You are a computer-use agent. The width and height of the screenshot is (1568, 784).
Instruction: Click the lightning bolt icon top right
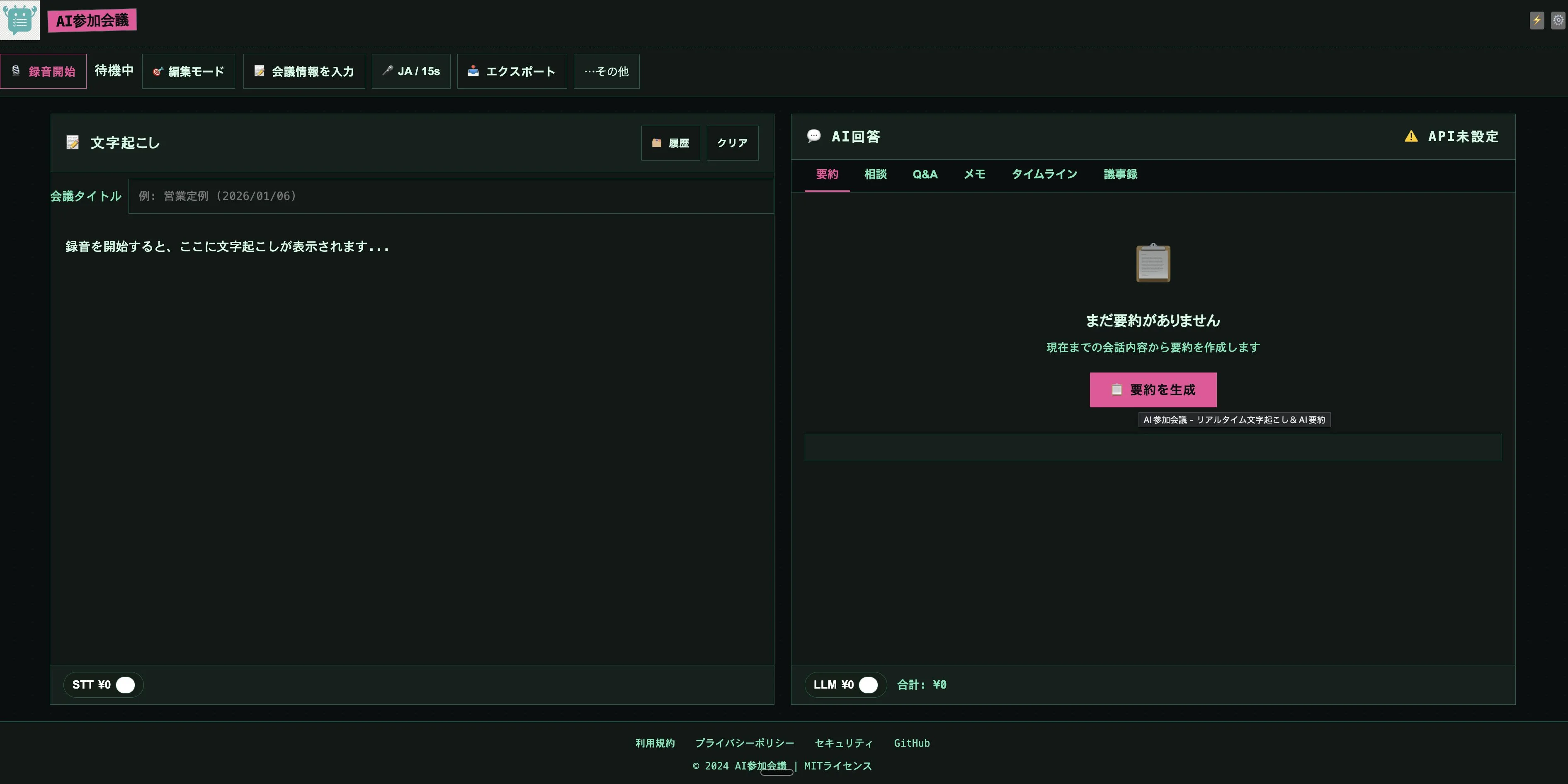coord(1536,20)
